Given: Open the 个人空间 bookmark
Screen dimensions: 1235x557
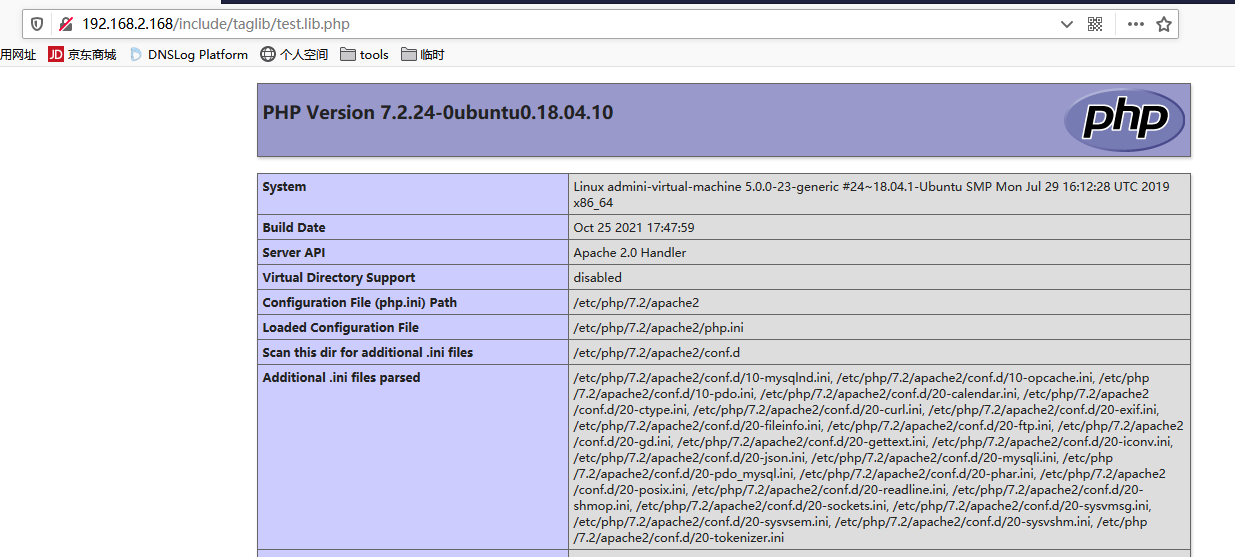Looking at the screenshot, I should pyautogui.click(x=294, y=55).
